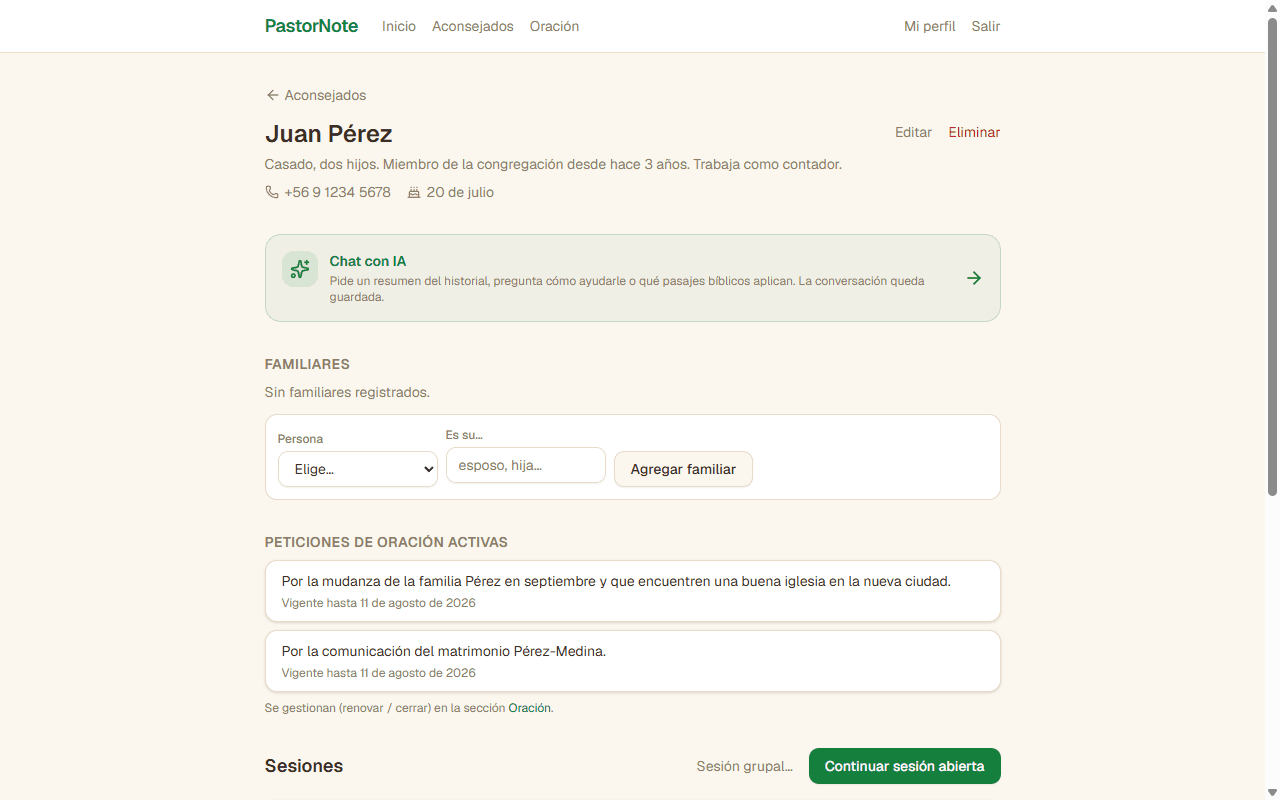Click the right arrow in Chat con IA card
Viewport: 1280px width, 800px height.
[x=974, y=278]
